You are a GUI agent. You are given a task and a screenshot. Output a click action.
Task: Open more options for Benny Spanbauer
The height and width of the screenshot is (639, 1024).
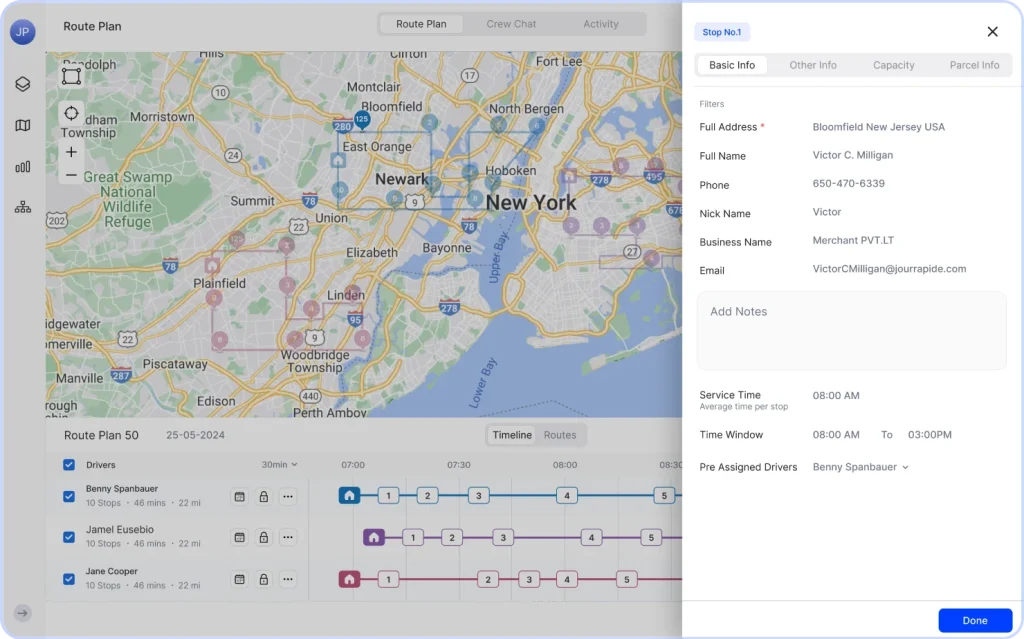(288, 497)
